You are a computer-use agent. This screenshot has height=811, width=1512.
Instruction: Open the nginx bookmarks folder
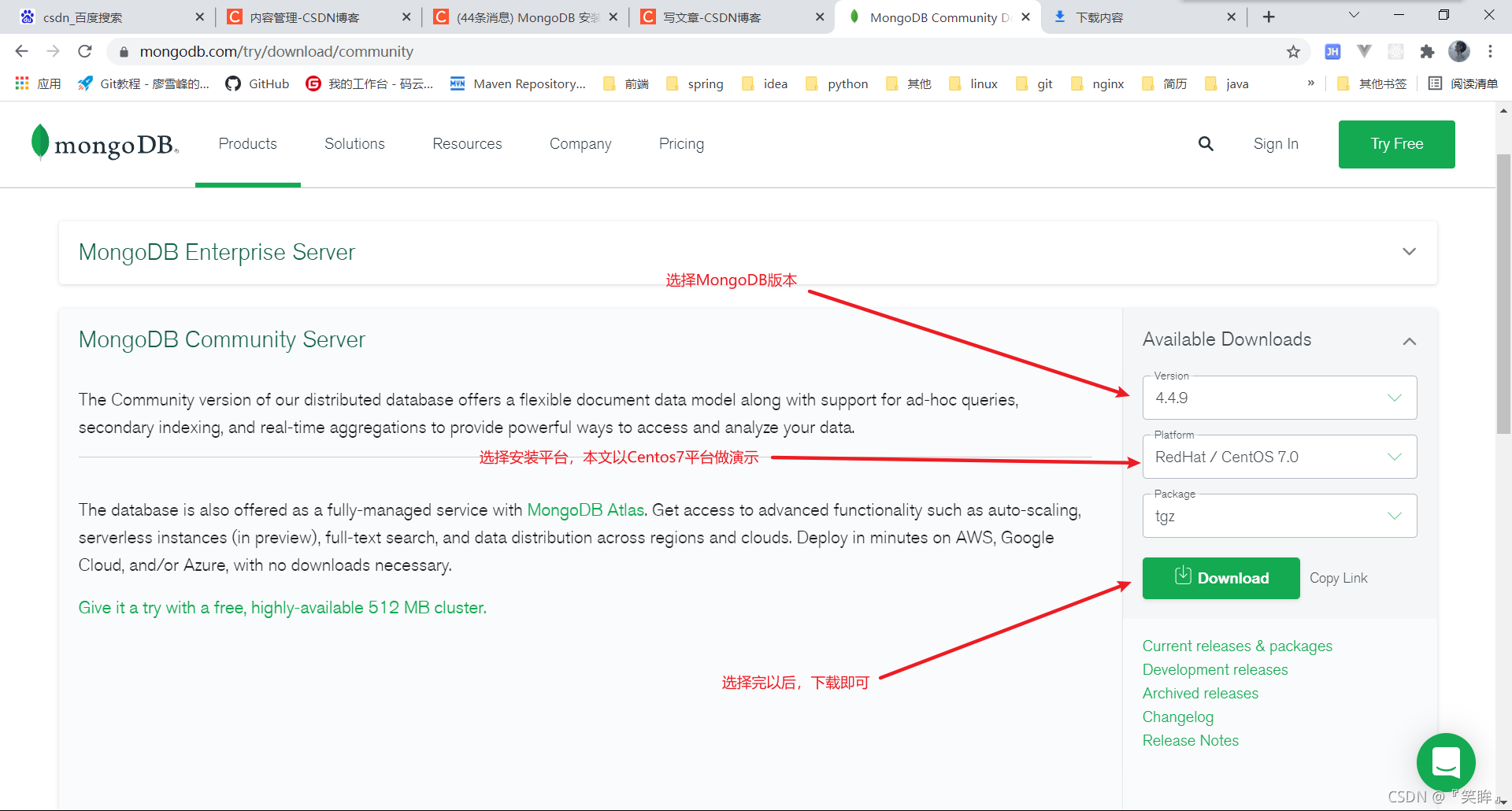1098,83
